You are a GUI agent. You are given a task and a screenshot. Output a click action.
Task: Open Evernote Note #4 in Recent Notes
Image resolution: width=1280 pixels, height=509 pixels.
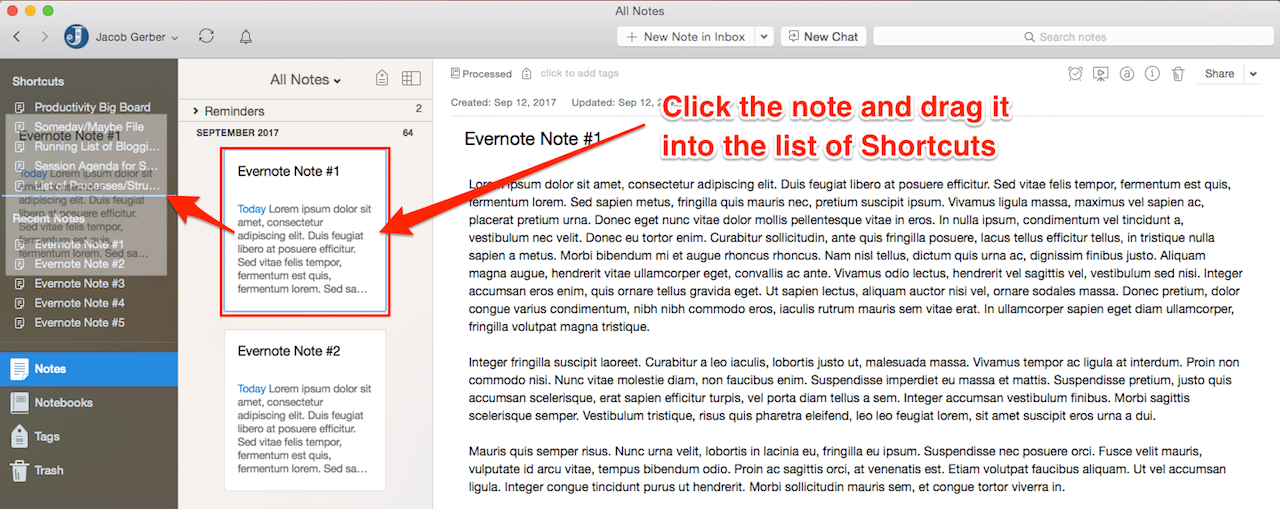79,303
